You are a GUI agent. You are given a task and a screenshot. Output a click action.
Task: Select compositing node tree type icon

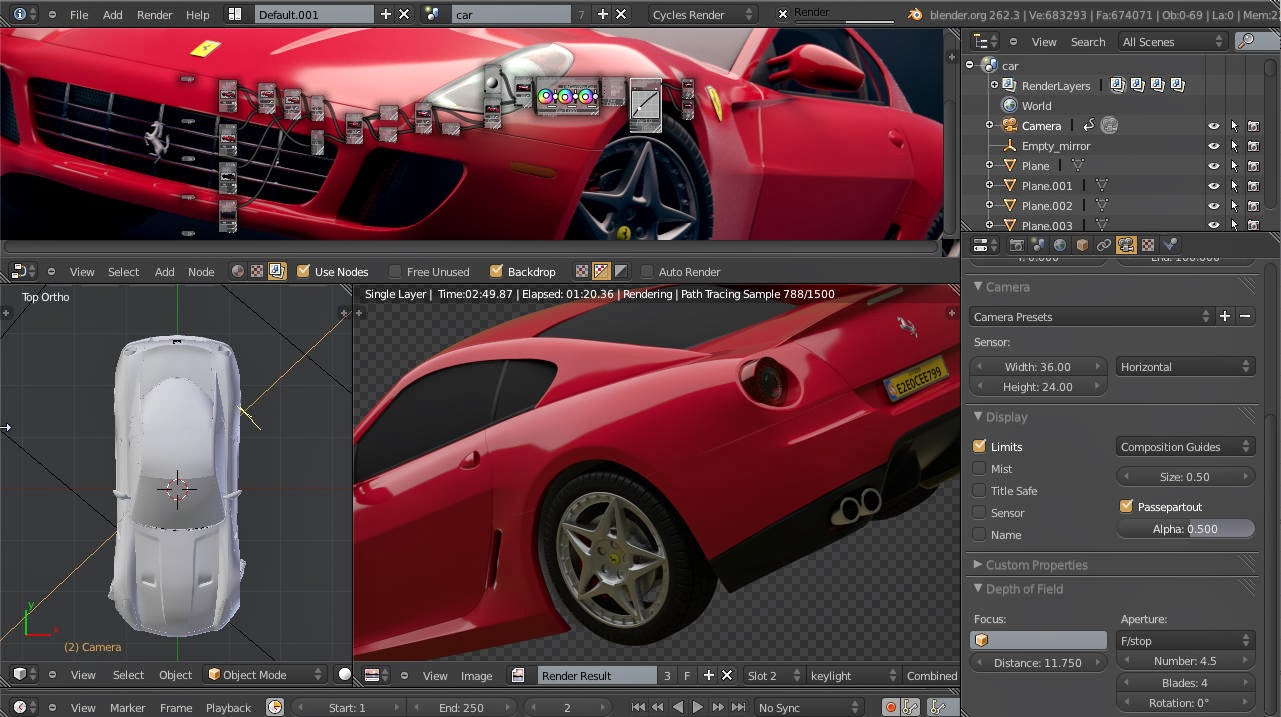(277, 271)
